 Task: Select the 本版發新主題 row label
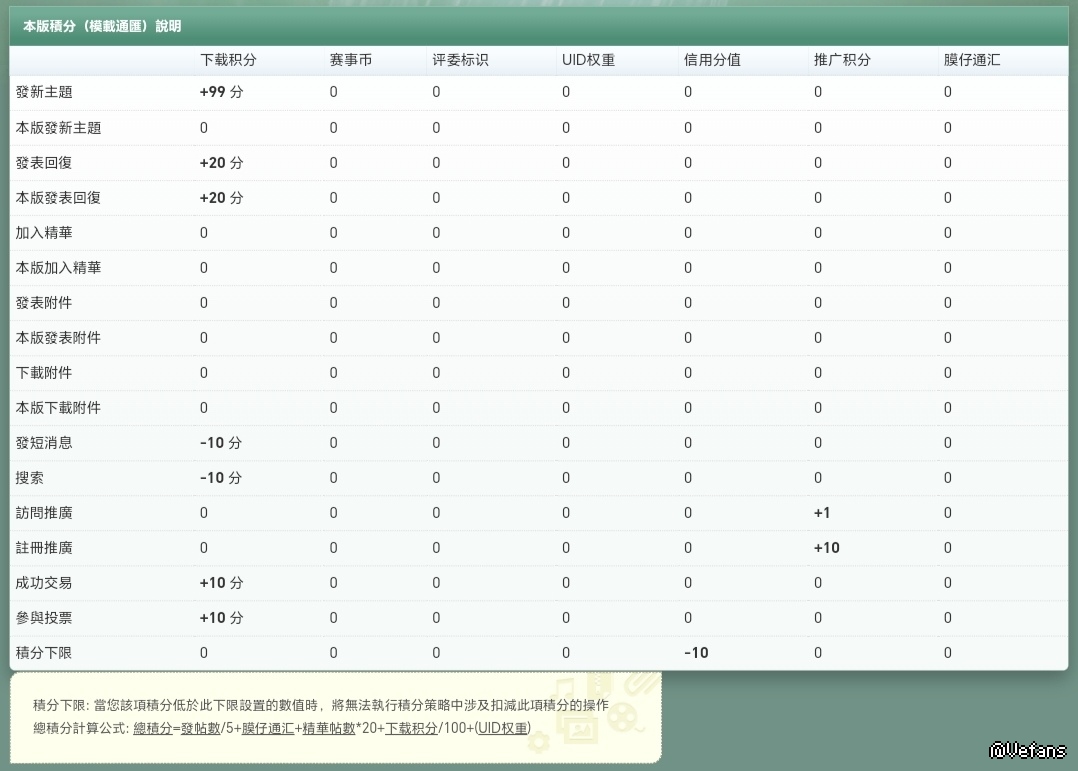[x=58, y=128]
